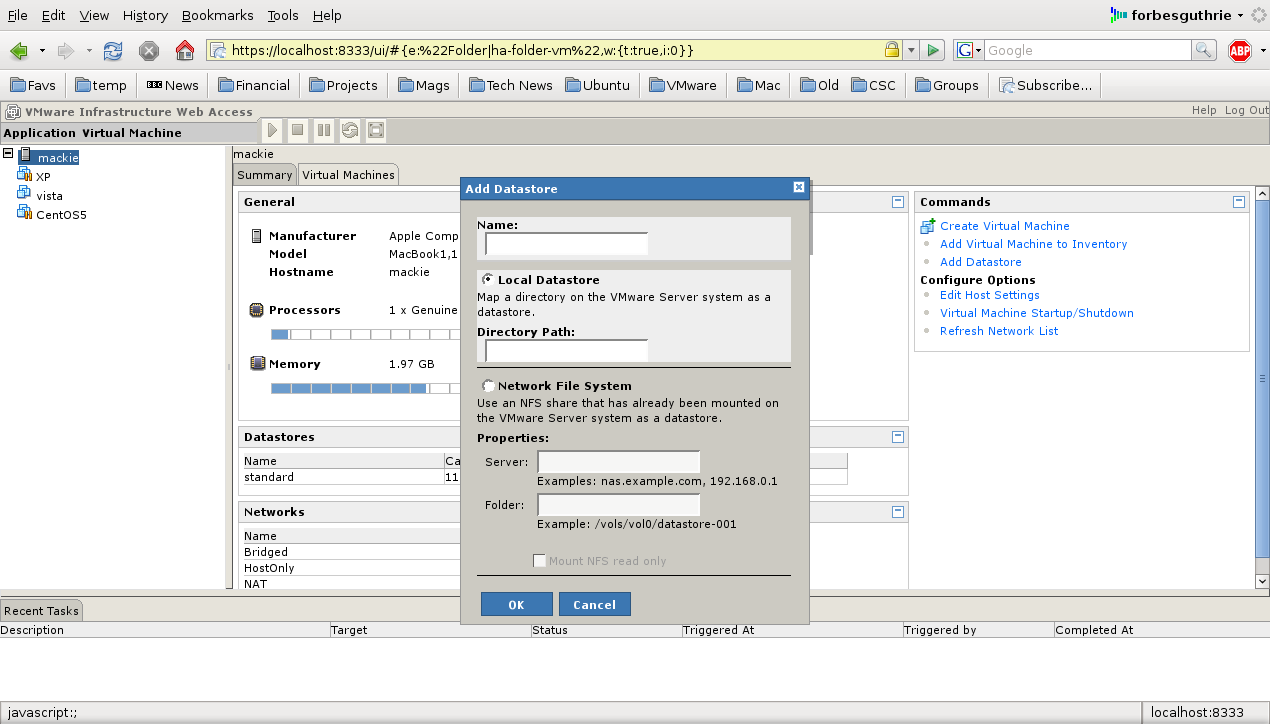Click the browser Stop loading icon
Image resolution: width=1270 pixels, height=725 pixels.
149,50
